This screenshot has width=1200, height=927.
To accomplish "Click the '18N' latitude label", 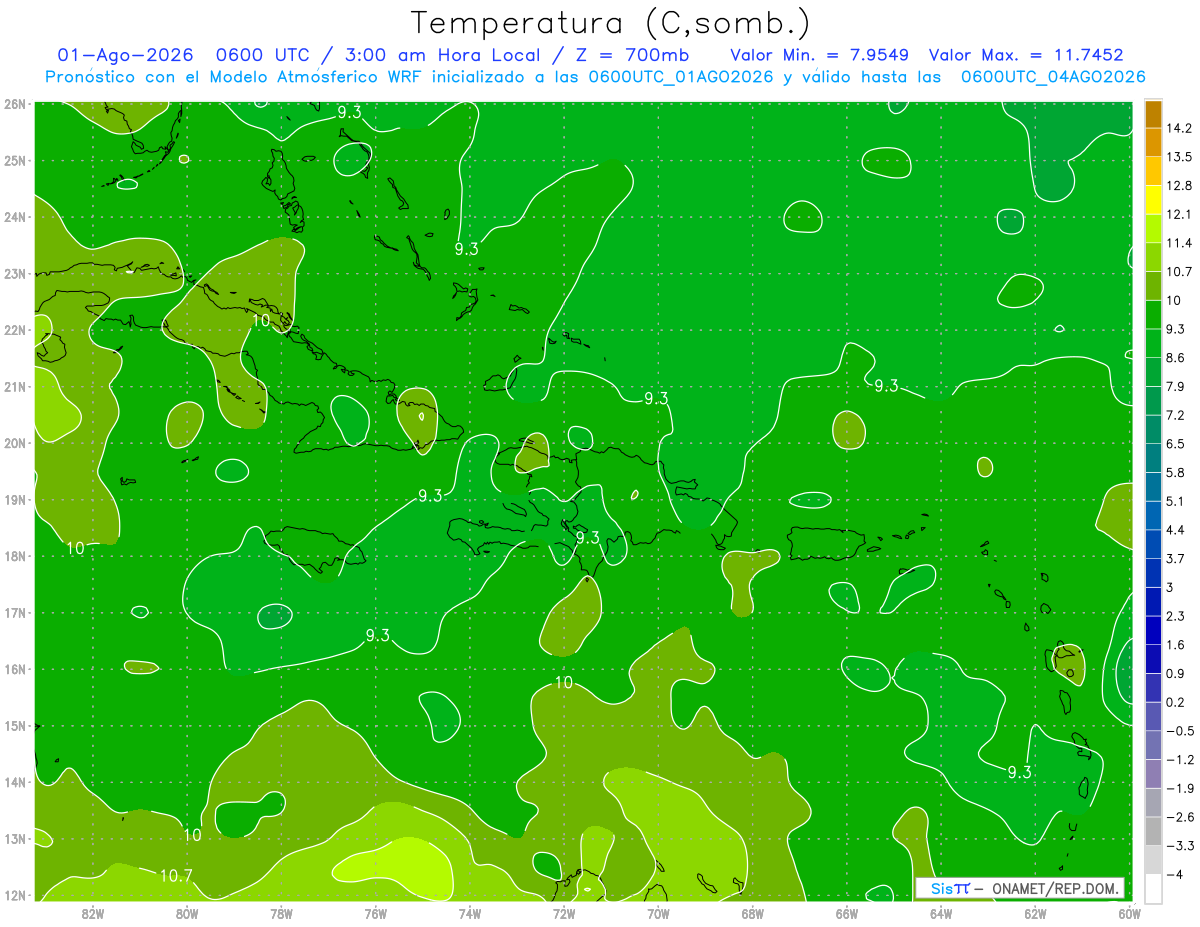I will pyautogui.click(x=15, y=556).
